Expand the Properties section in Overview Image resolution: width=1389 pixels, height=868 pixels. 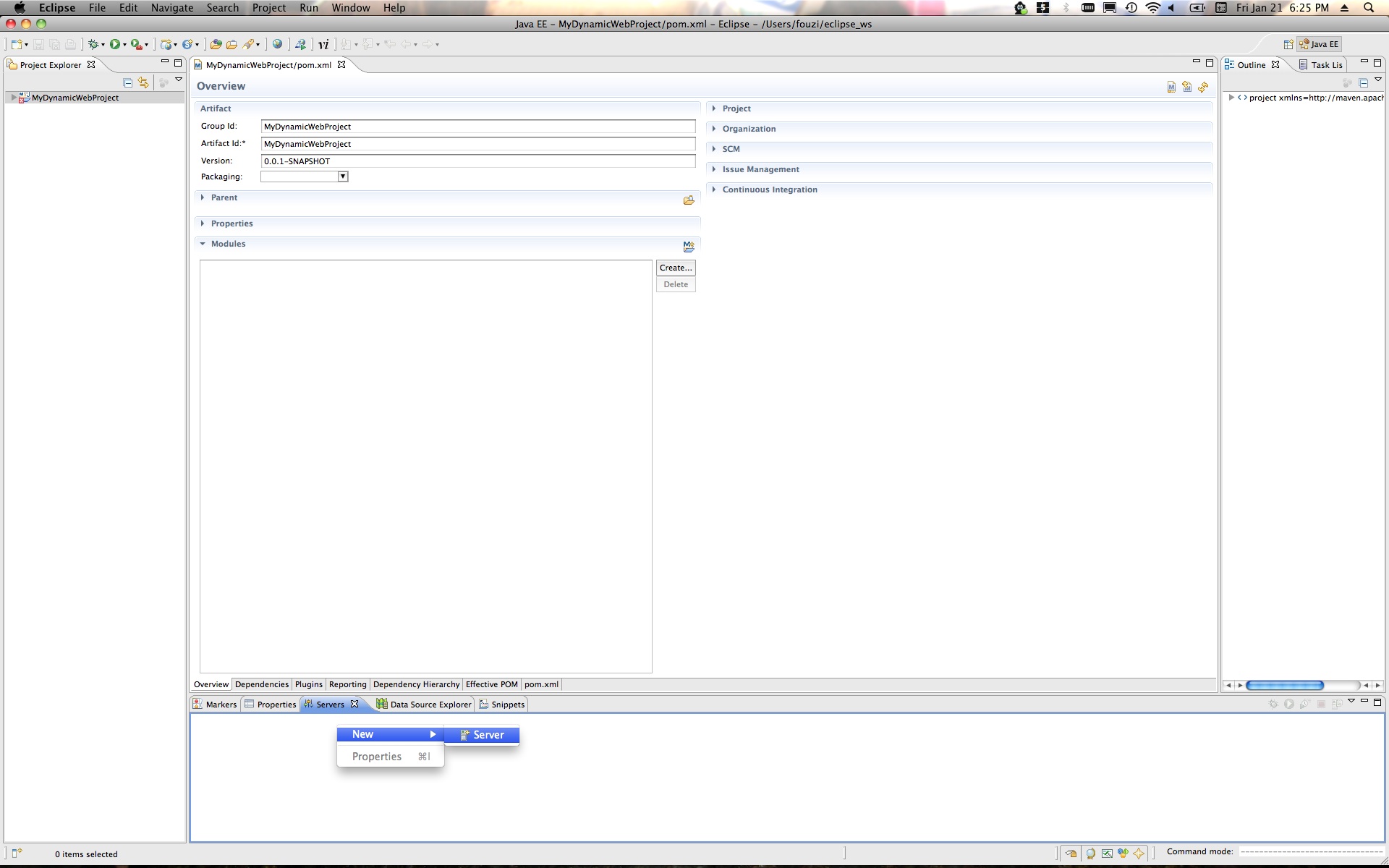coord(203,224)
